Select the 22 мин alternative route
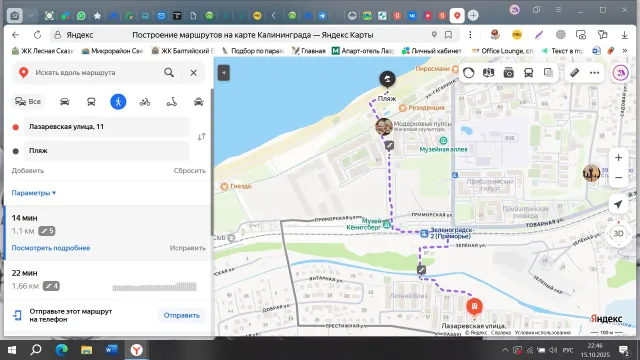Image resolution: width=640 pixels, height=360 pixels. [x=108, y=280]
